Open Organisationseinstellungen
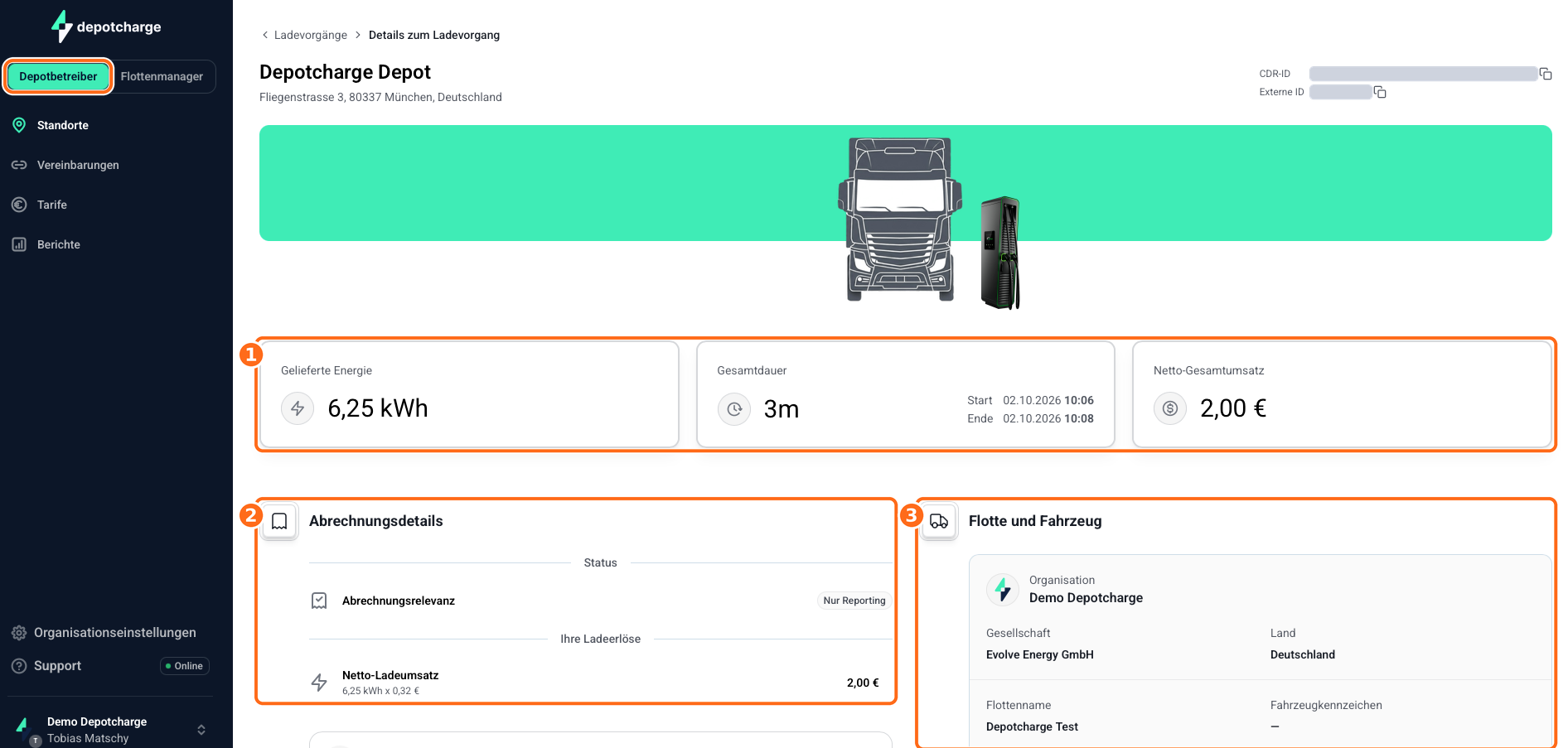Screen dimensions: 1568x748 (x=114, y=633)
